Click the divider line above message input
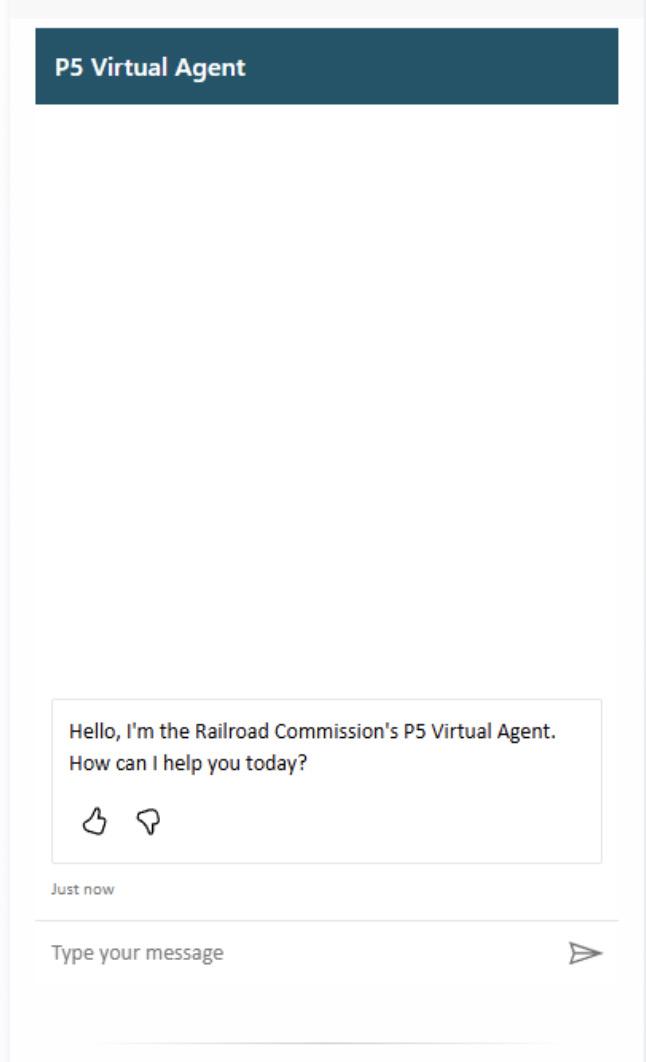 326,920
